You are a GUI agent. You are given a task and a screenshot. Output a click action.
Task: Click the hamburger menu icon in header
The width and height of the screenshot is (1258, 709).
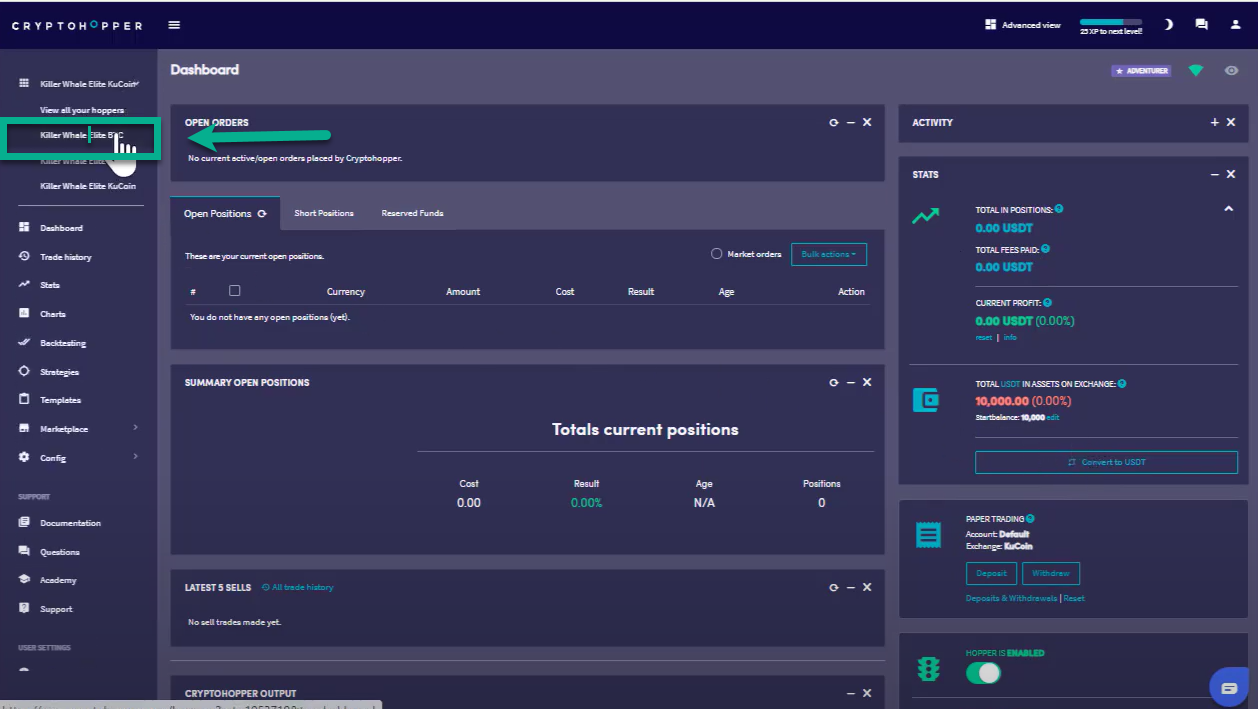coord(175,25)
